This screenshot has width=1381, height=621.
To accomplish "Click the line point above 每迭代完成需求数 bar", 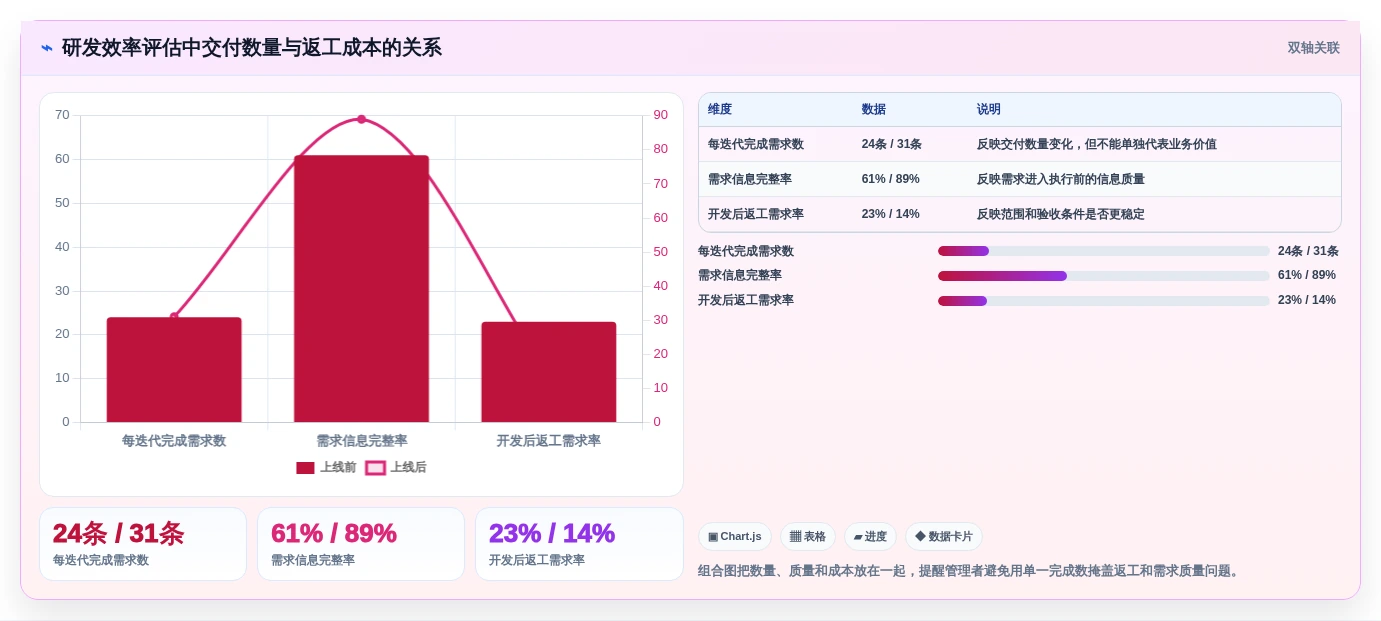I will point(174,316).
